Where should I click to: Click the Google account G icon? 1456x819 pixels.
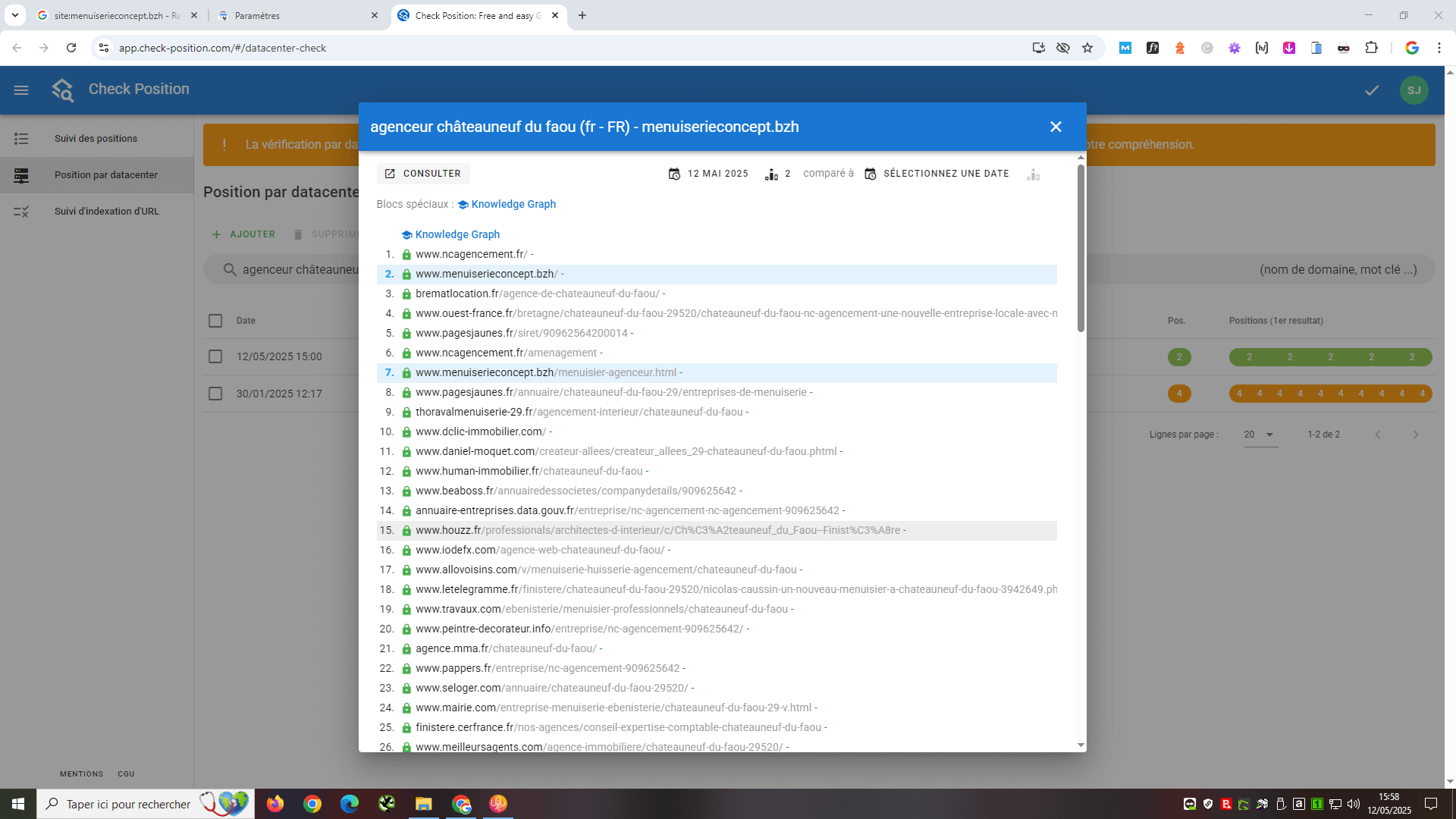[x=1412, y=48]
